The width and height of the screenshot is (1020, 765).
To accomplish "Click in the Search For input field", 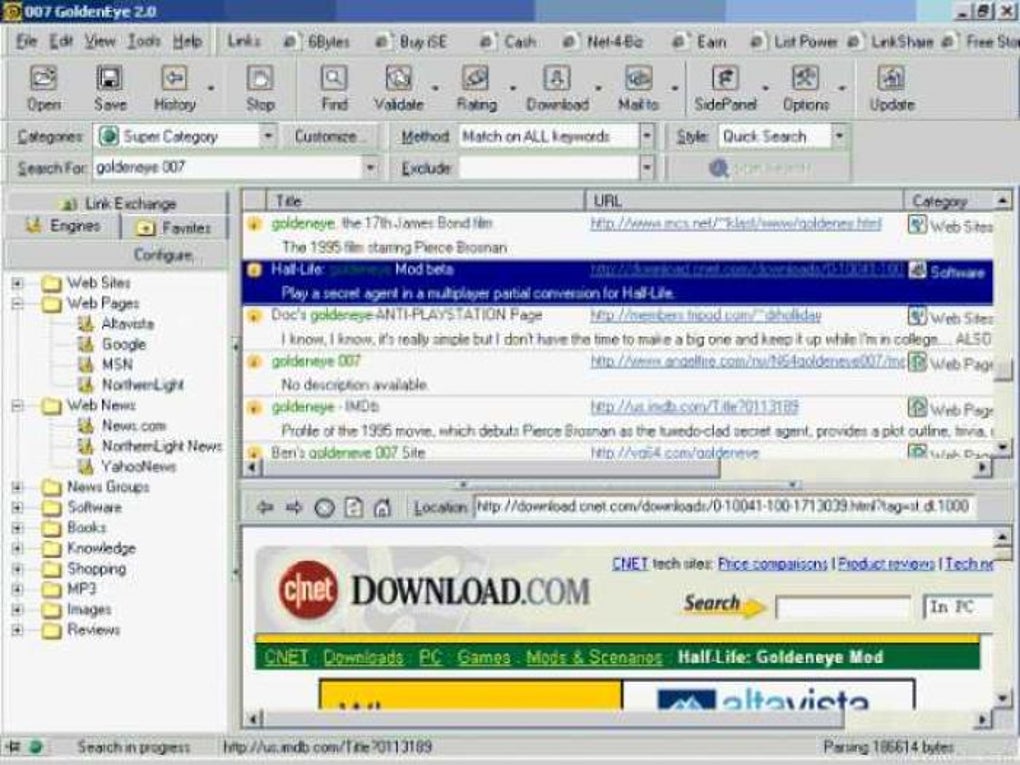I will pos(228,168).
